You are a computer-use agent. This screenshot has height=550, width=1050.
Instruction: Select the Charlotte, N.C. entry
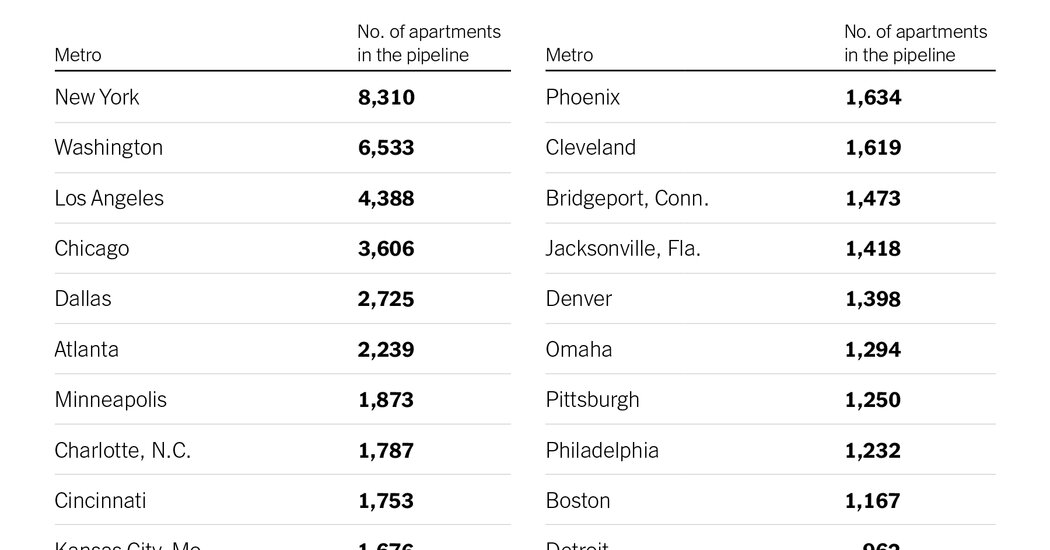pyautogui.click(x=123, y=450)
